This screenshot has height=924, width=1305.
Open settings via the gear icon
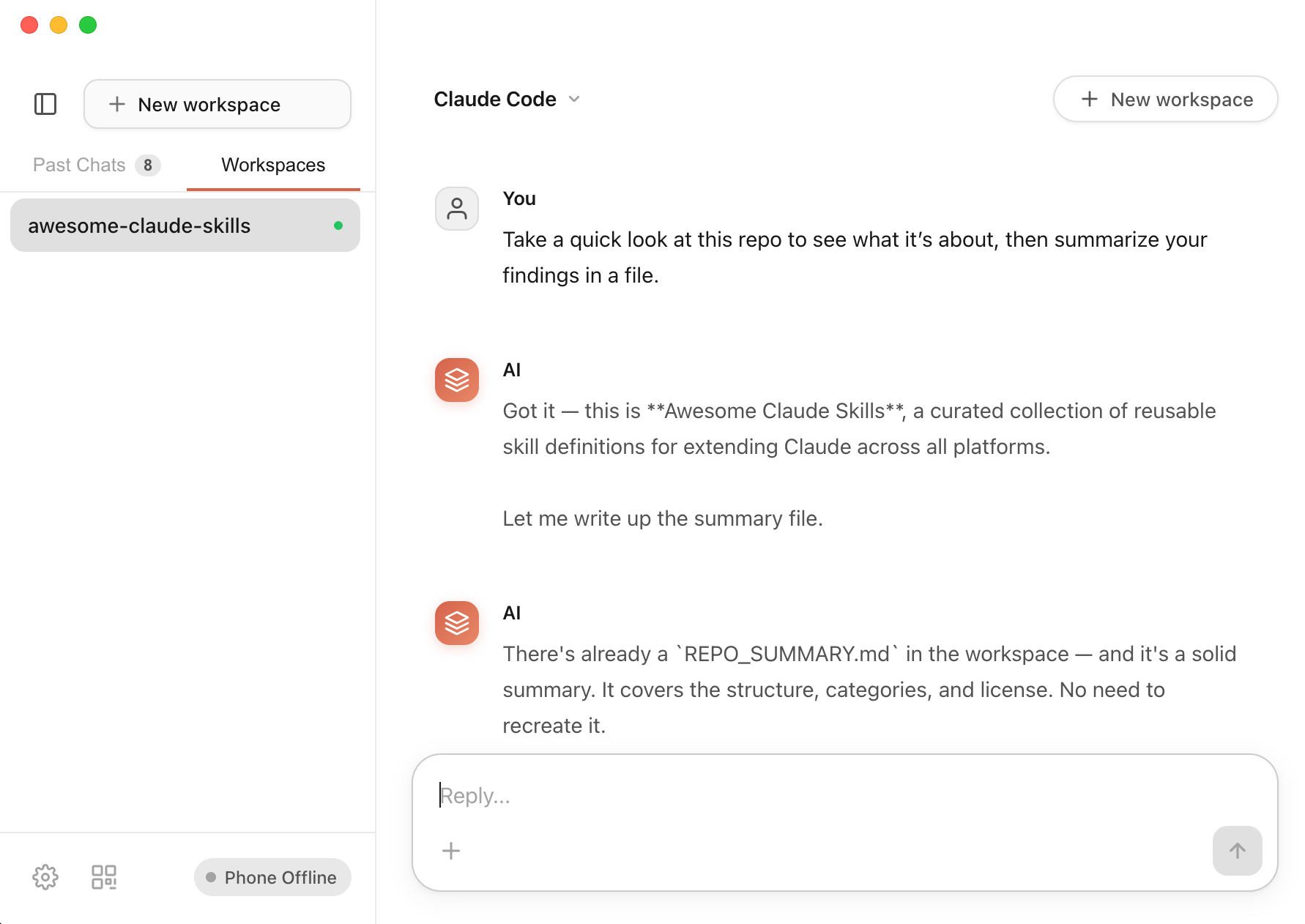click(x=45, y=877)
